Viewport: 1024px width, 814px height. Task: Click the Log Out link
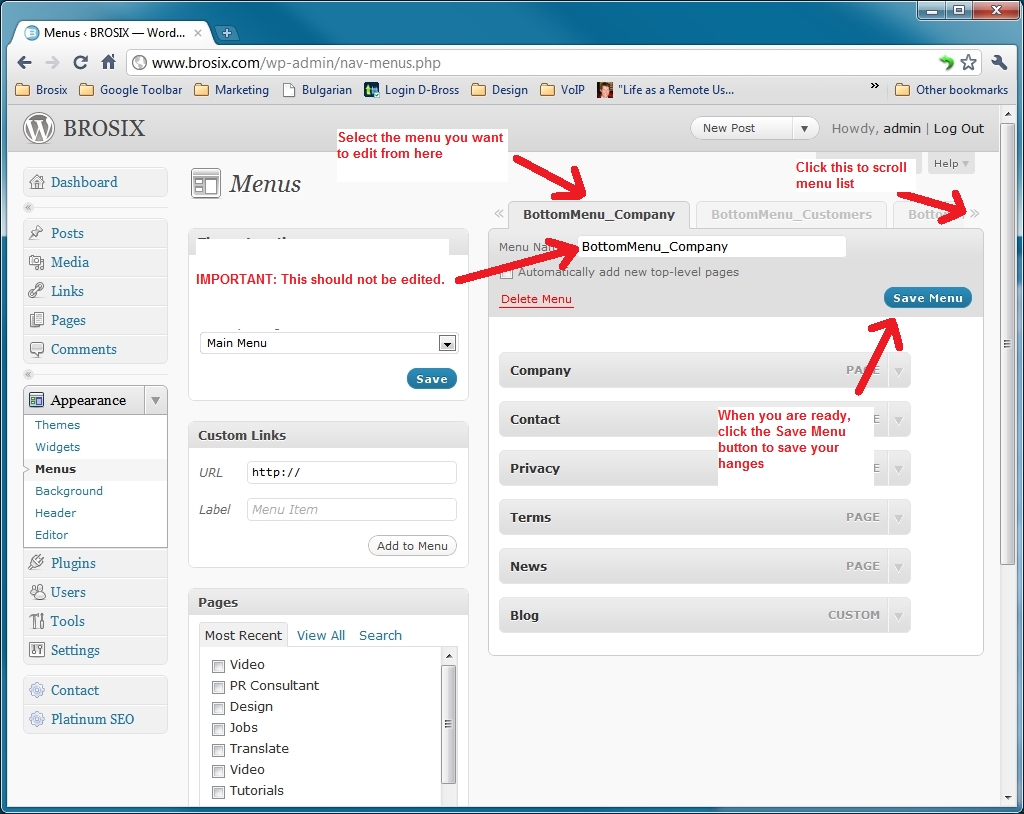tap(958, 129)
